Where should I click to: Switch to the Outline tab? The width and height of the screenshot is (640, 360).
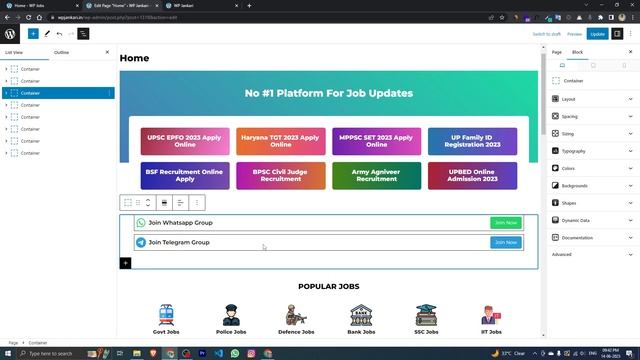(x=62, y=53)
